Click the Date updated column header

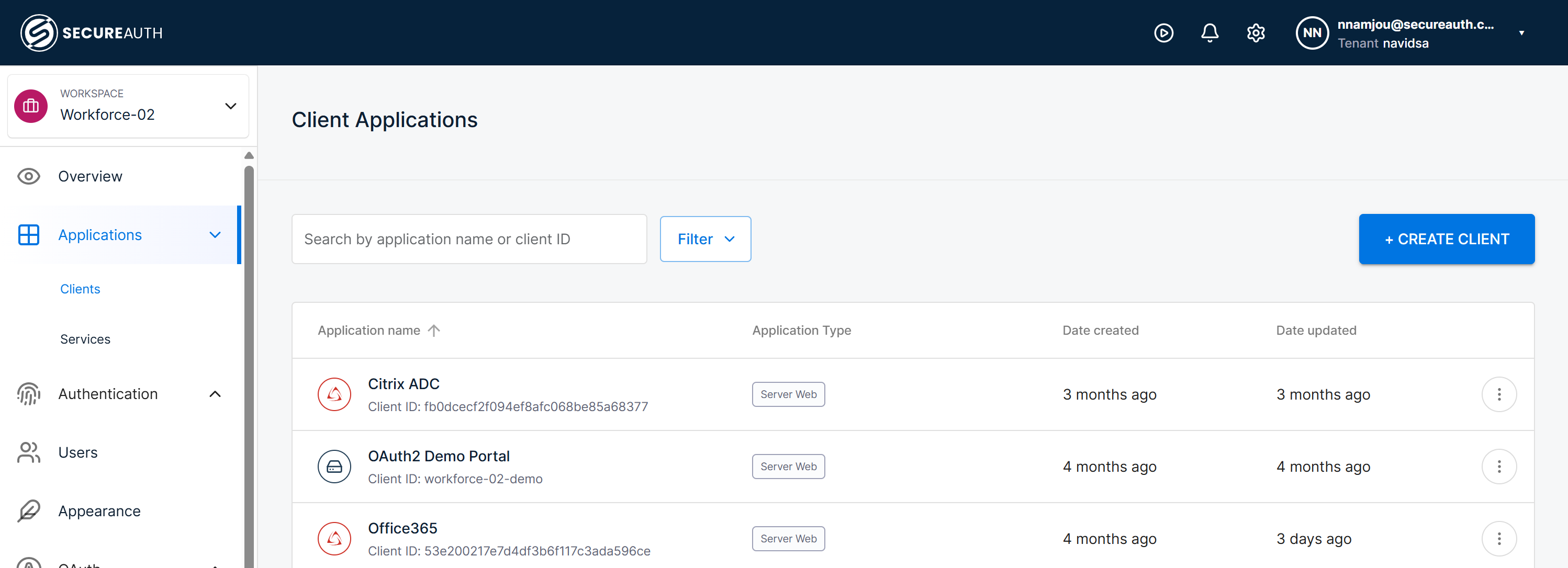[x=1316, y=330]
